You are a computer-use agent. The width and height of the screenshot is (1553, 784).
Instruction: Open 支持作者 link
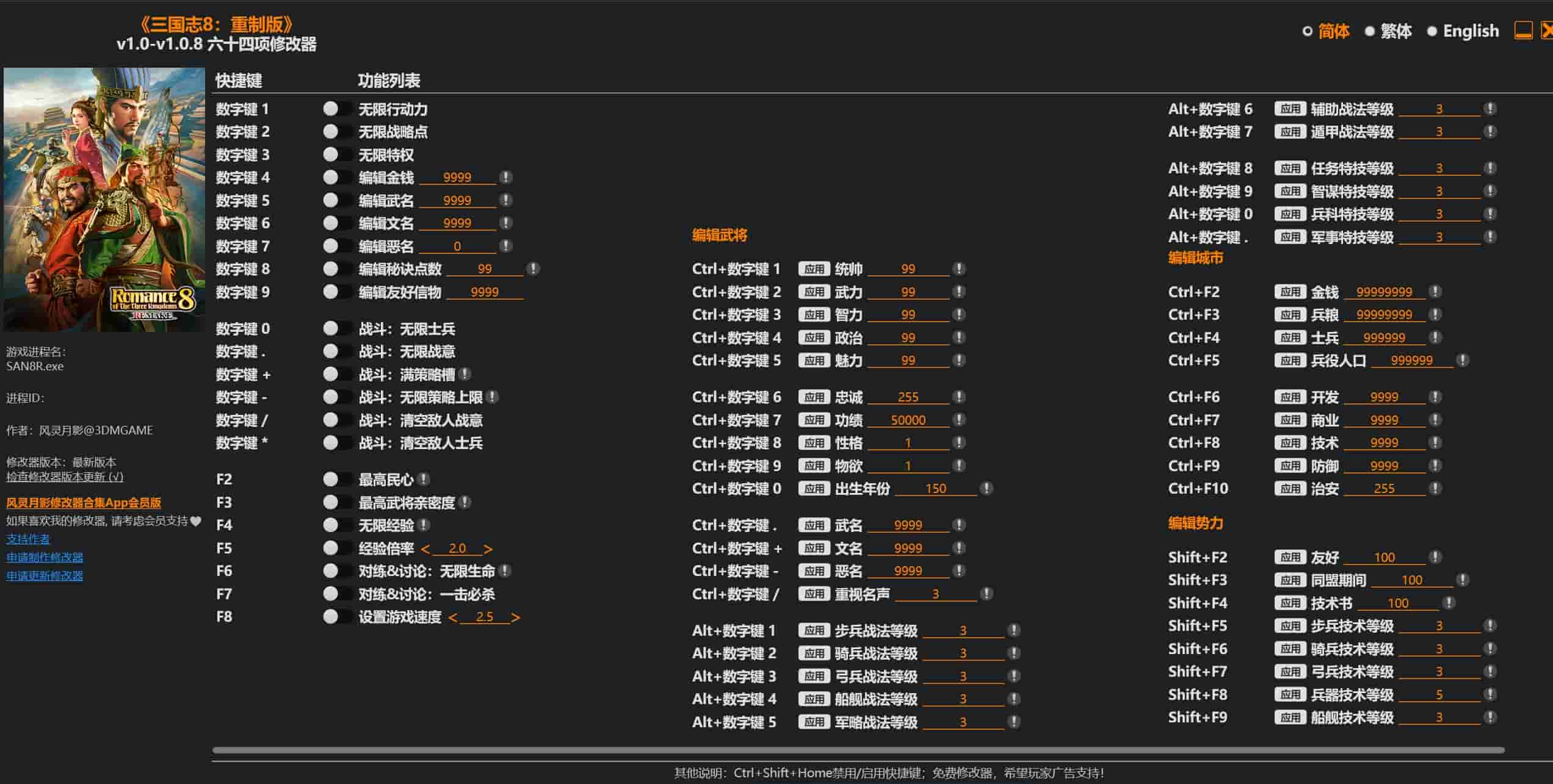28,539
